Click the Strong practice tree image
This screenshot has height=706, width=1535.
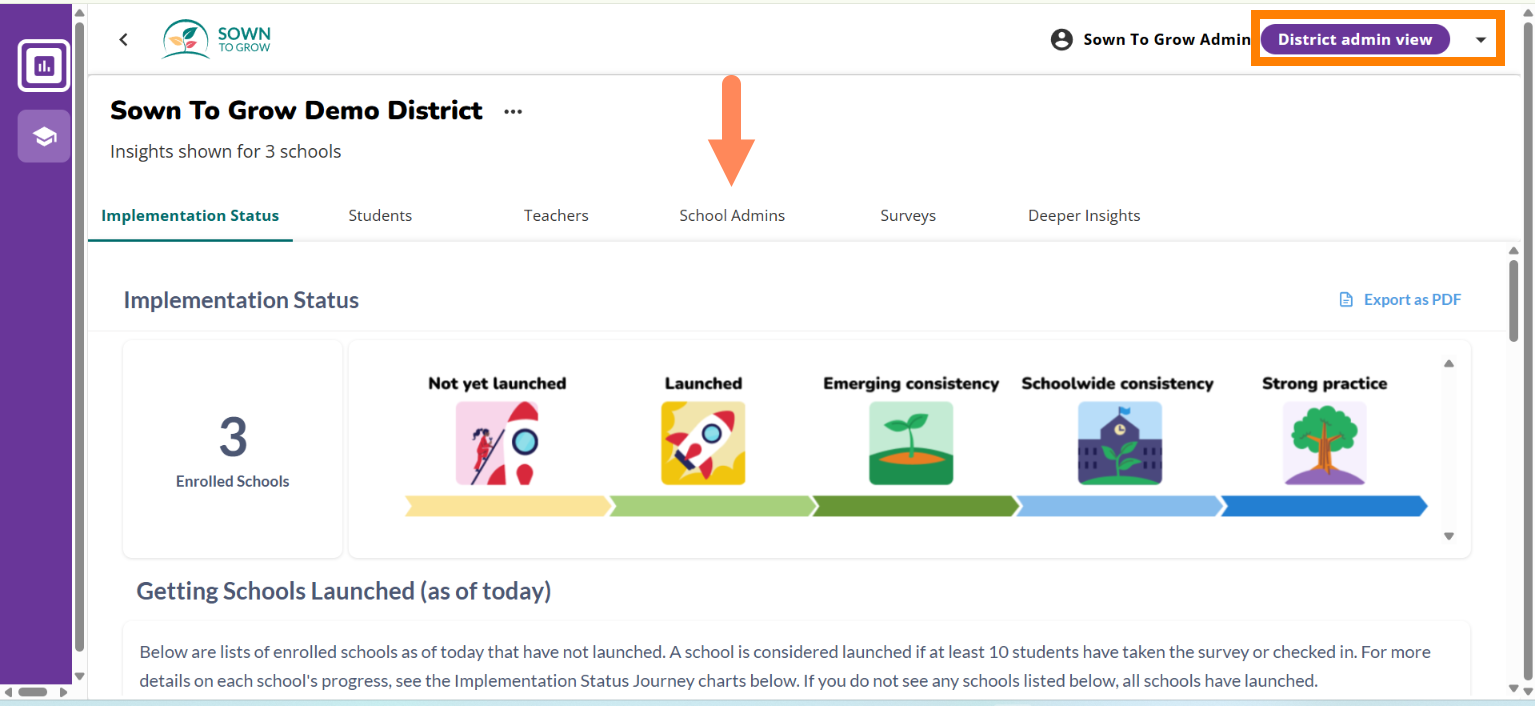point(1325,443)
